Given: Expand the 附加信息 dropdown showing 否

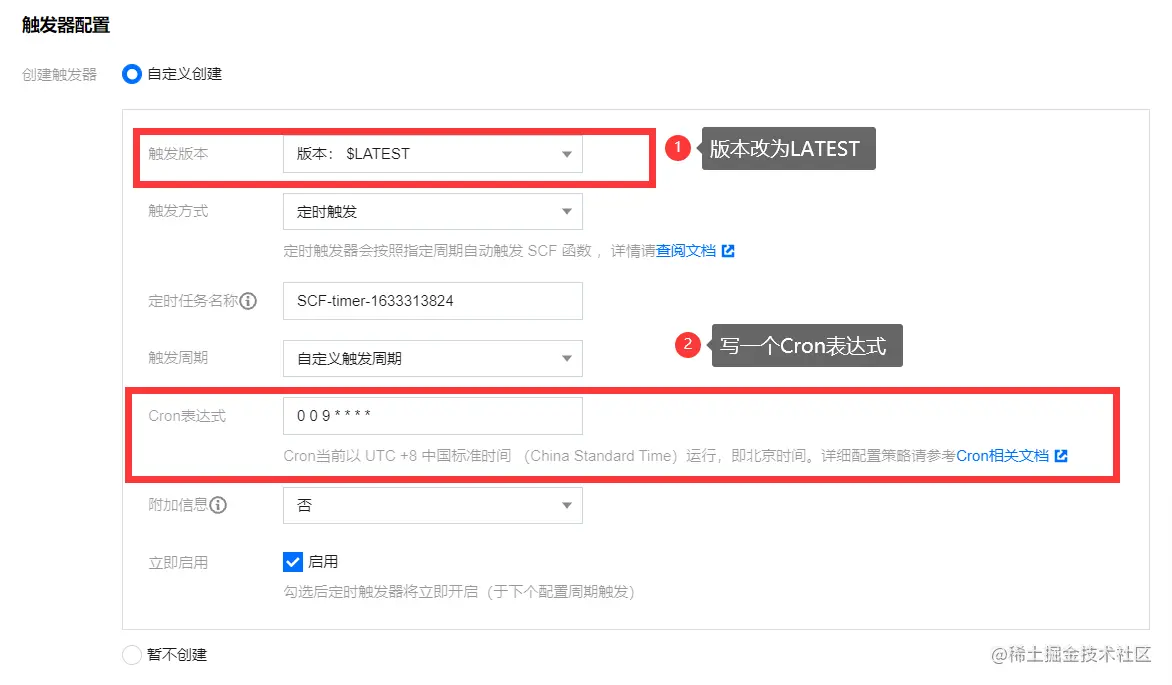Looking at the screenshot, I should coord(432,505).
